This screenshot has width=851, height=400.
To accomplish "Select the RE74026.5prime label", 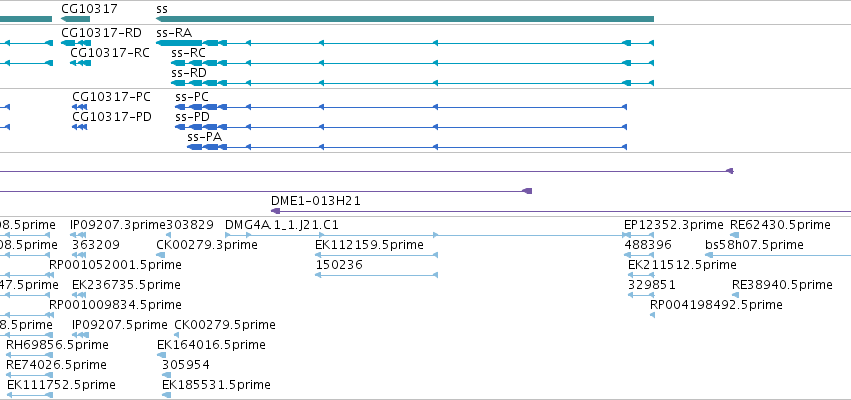I will (56, 365).
